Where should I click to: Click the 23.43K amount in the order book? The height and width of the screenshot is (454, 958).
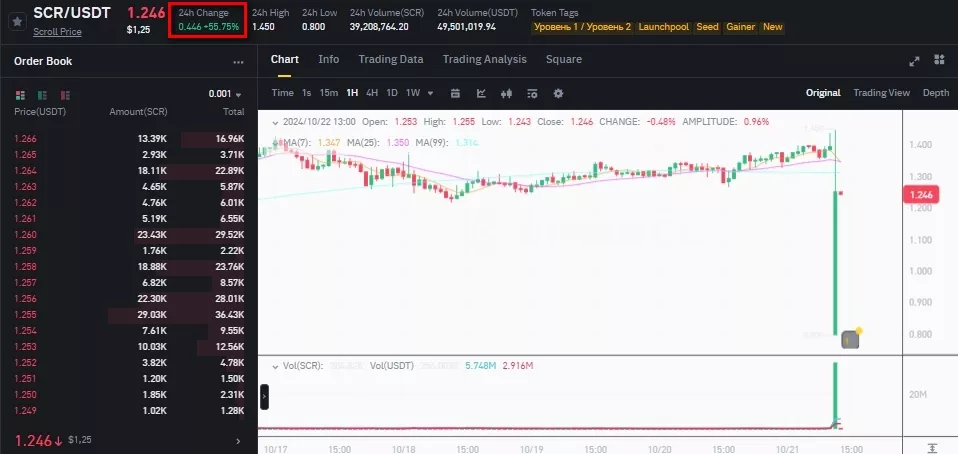click(152, 235)
